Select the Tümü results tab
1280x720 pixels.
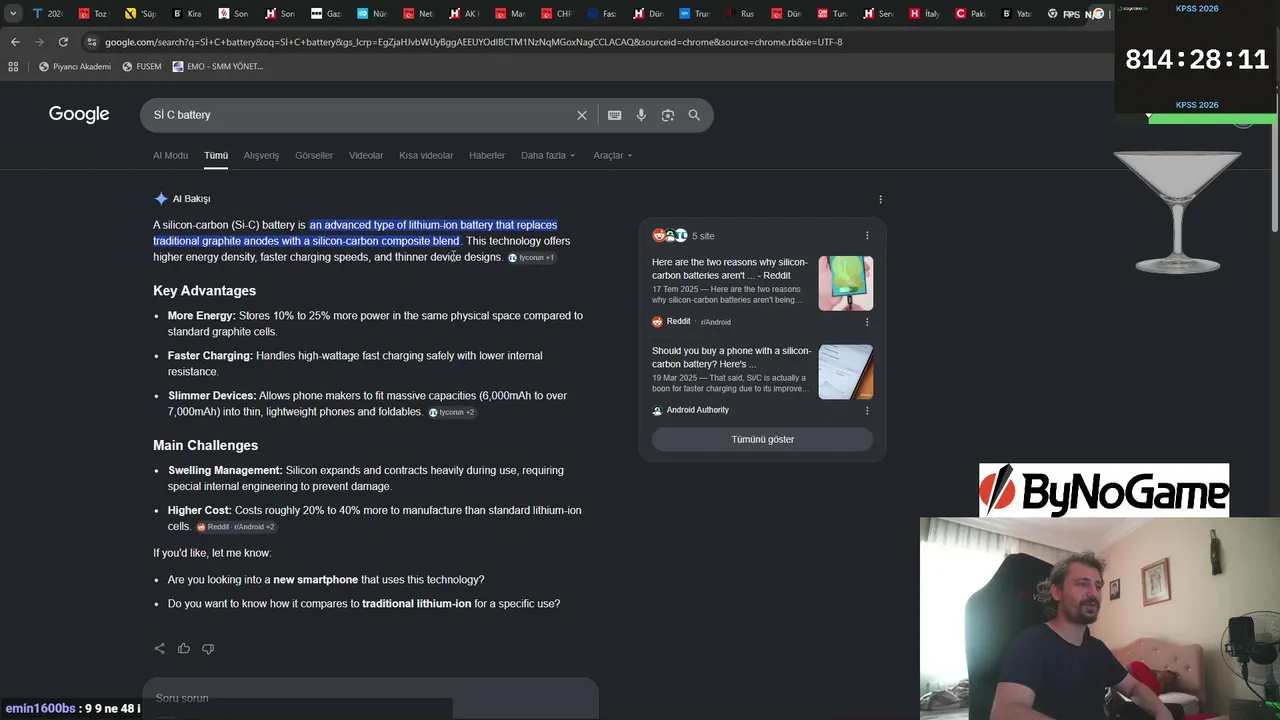(x=216, y=155)
